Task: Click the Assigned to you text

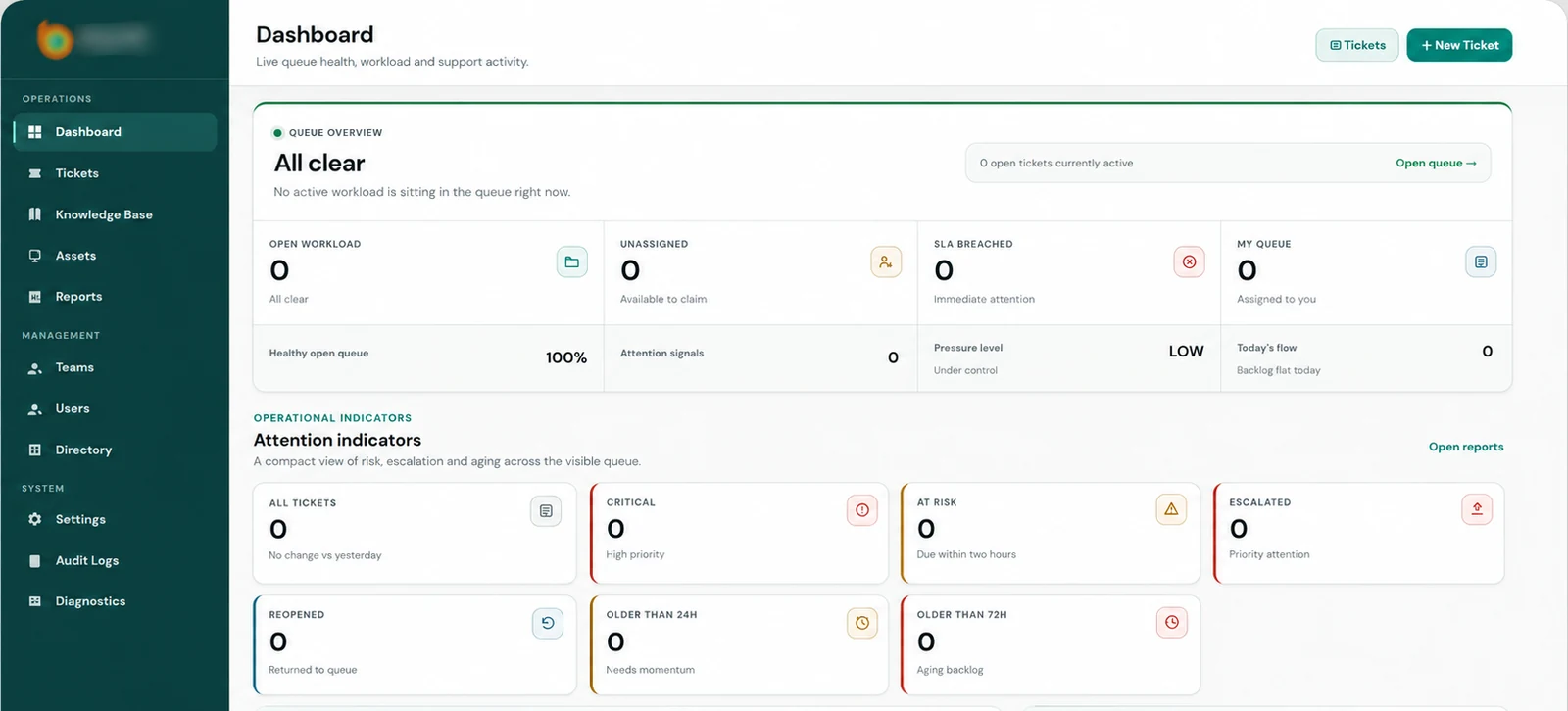Action: 1276,300
